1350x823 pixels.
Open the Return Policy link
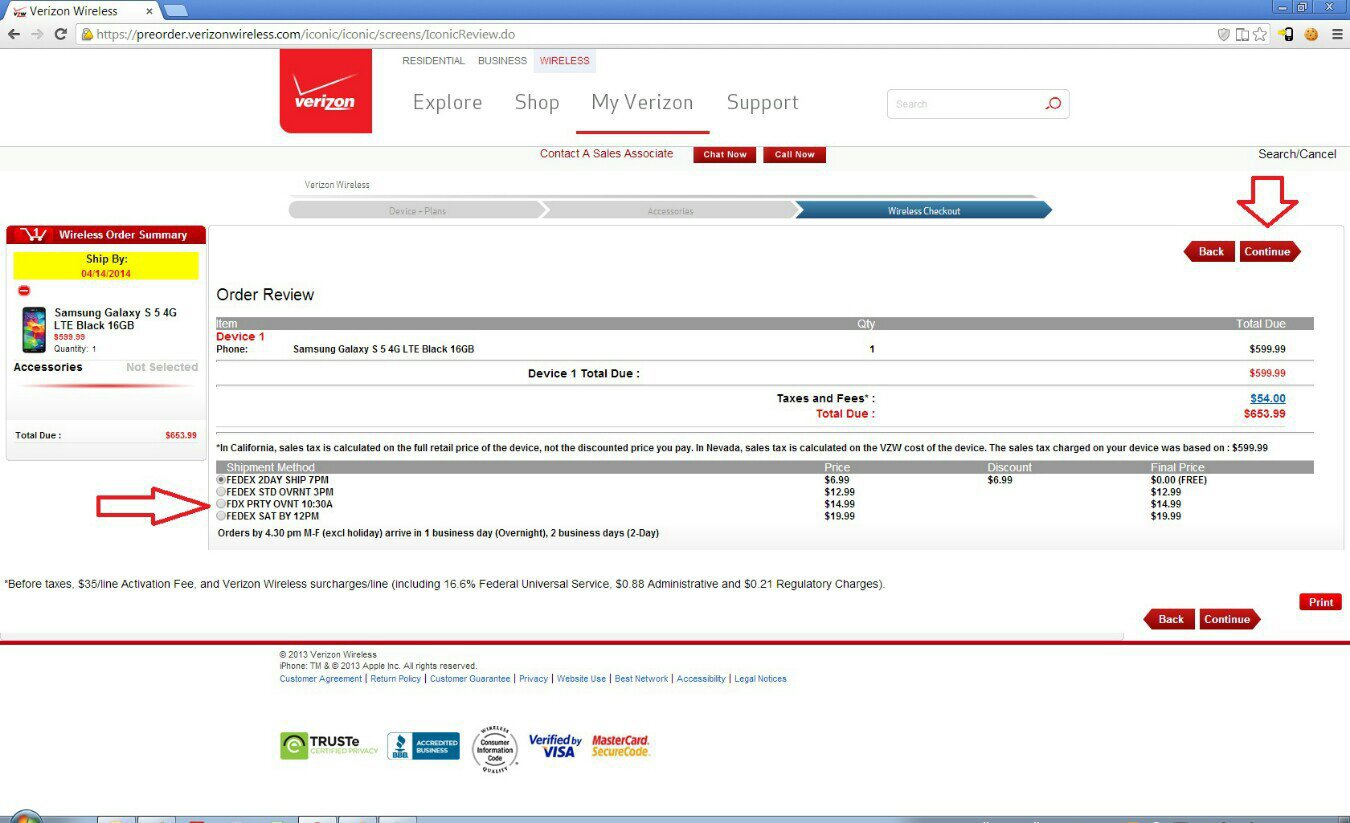[x=396, y=679]
